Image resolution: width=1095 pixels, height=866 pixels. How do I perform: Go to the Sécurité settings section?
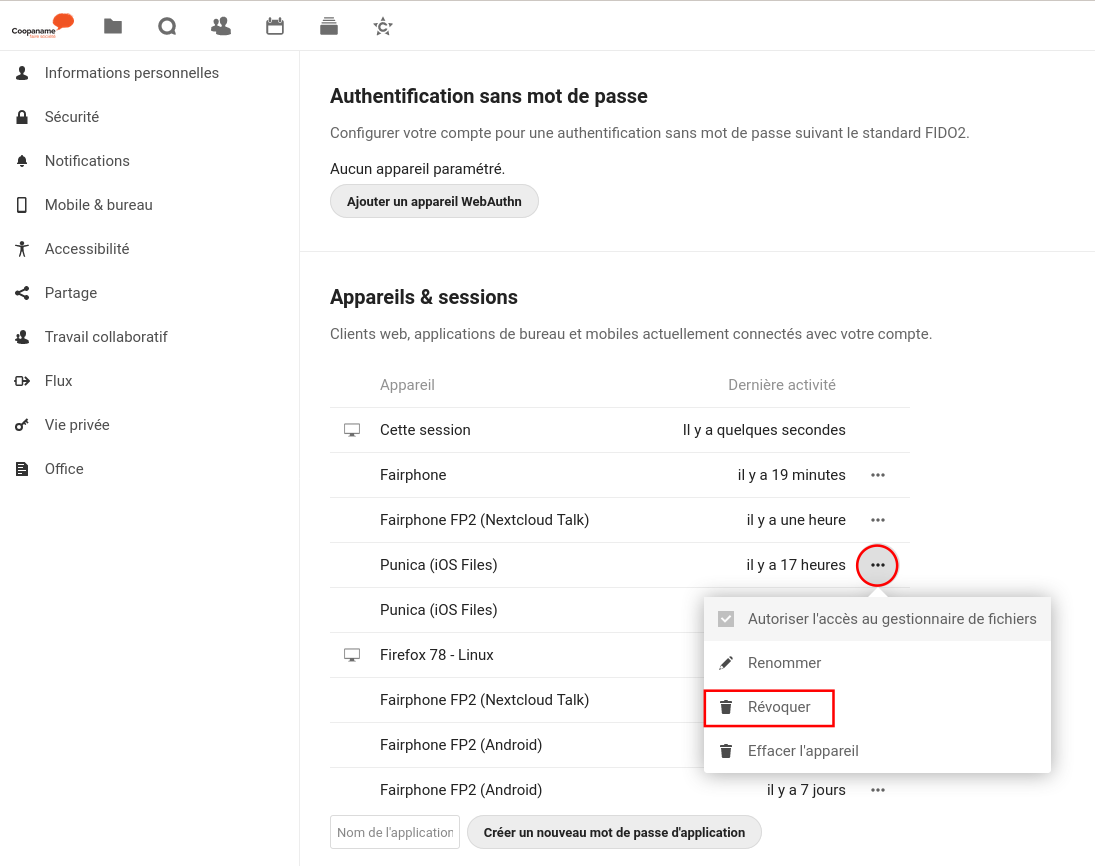point(72,117)
